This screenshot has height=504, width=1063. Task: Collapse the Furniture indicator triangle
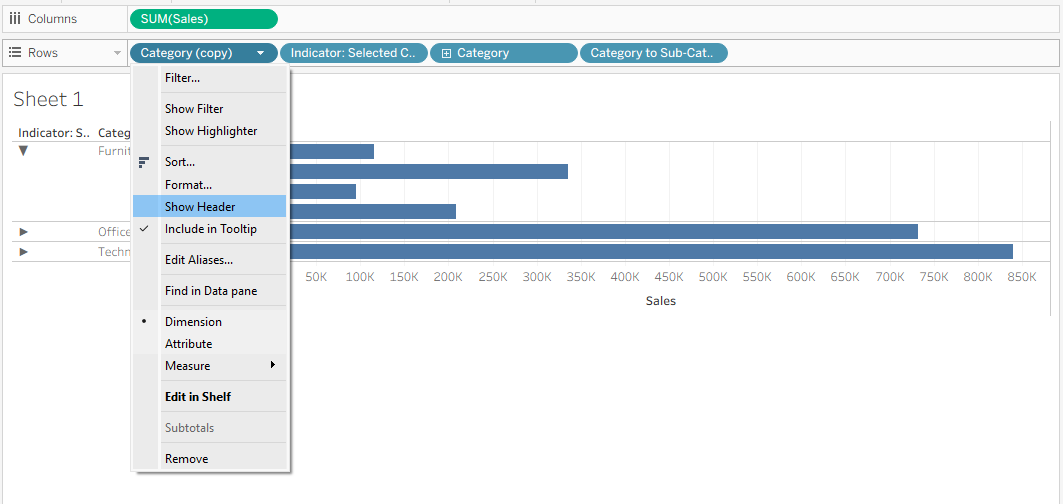[24, 151]
